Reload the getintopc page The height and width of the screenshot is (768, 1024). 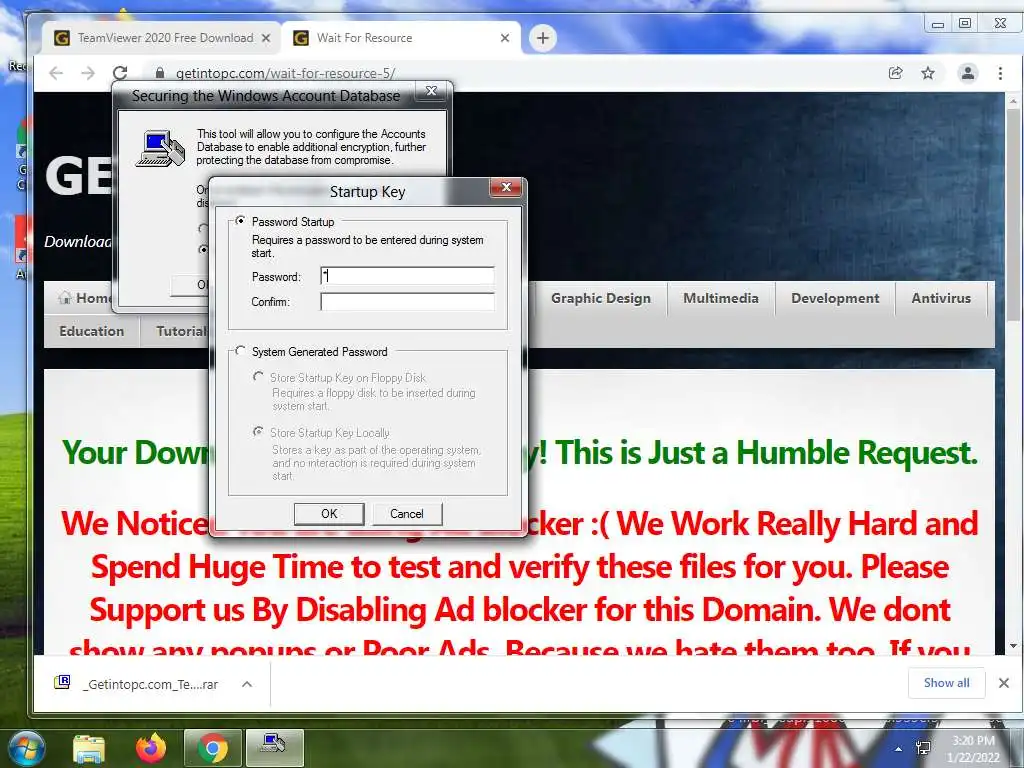pyautogui.click(x=120, y=73)
